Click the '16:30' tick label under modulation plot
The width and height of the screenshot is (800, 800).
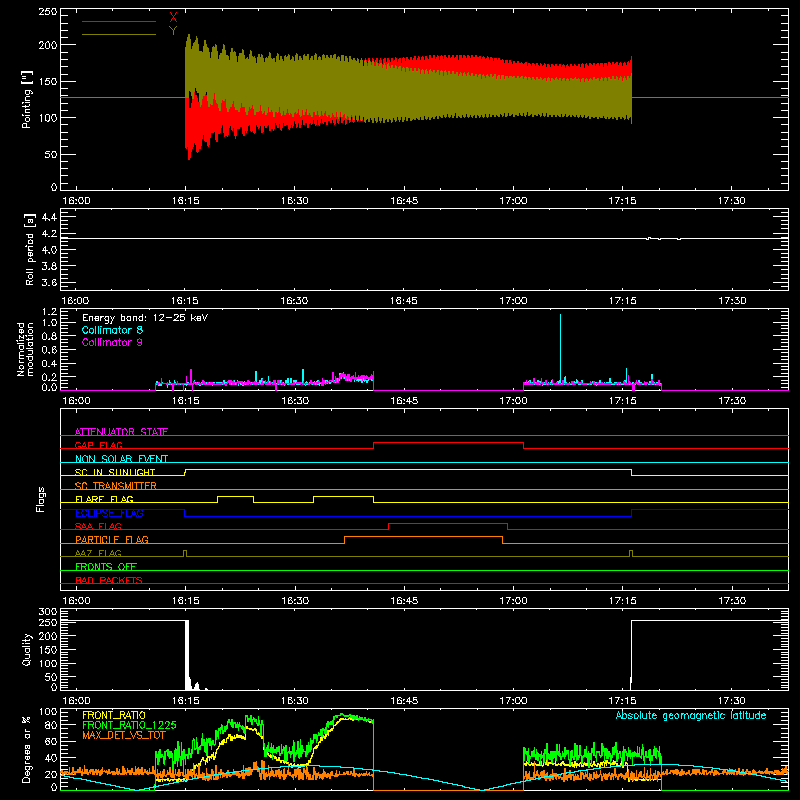295,401
